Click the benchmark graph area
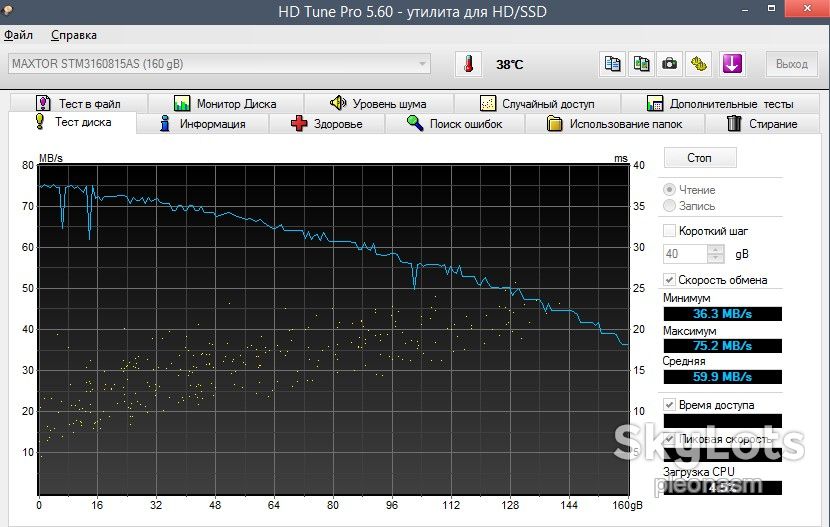Screen dimensions: 830x527 [333, 330]
